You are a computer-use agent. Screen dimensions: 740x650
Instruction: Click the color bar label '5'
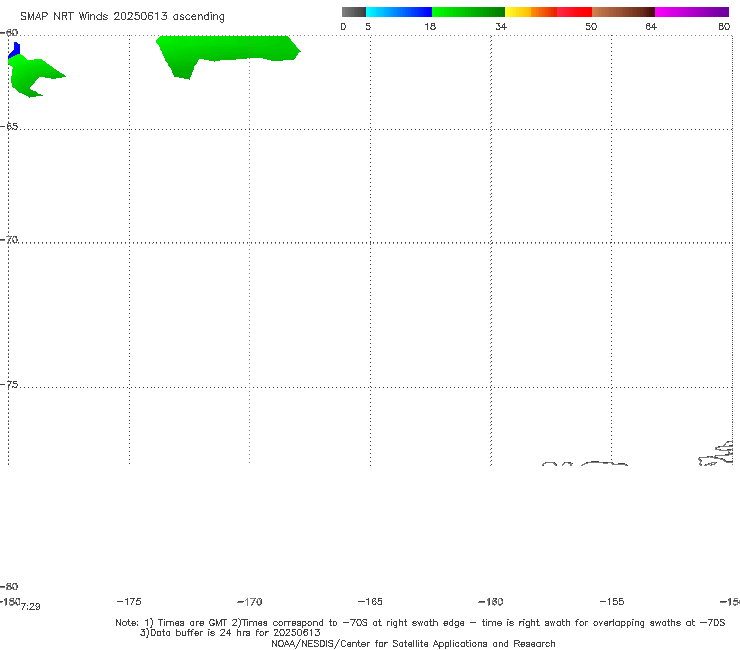[x=368, y=26]
